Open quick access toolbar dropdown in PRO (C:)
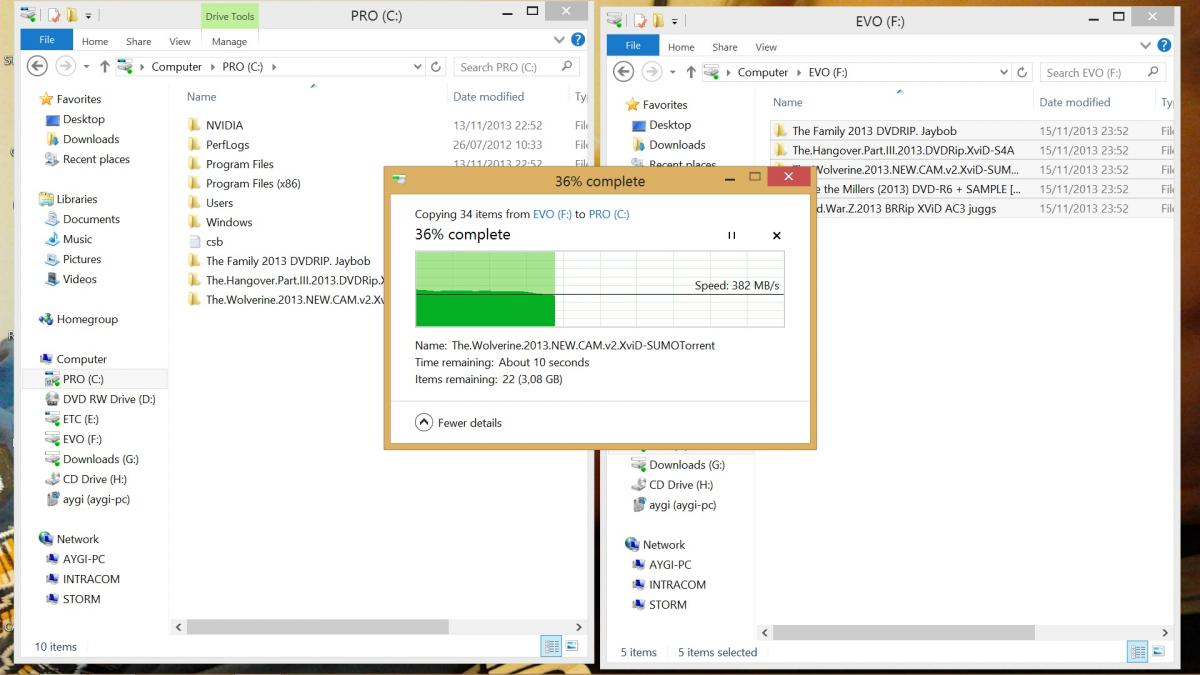 tap(88, 16)
